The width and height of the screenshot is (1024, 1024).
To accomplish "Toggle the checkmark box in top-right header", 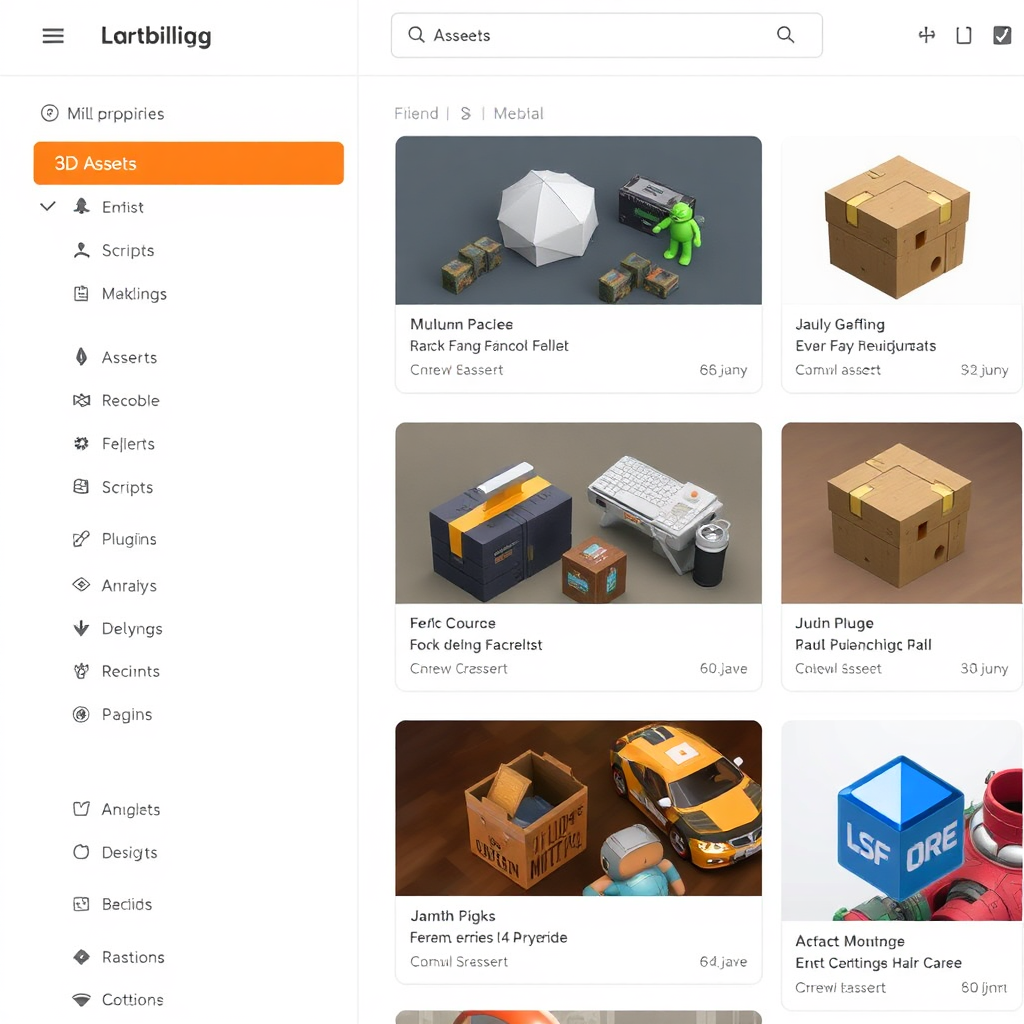I will click(1002, 36).
